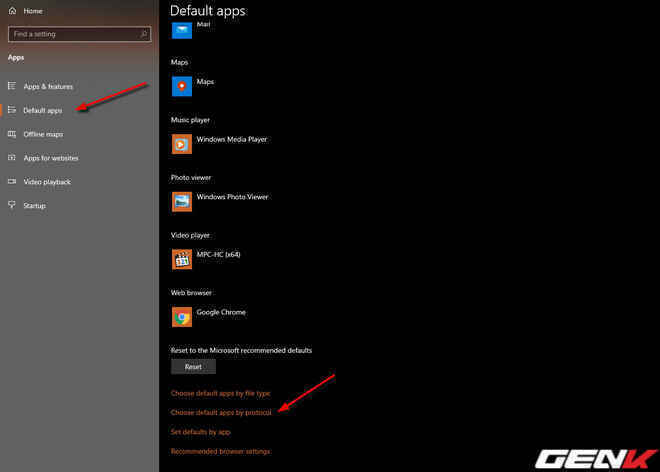The image size is (660, 472).
Task: Click the Home icon in sidebar
Action: 12,11
